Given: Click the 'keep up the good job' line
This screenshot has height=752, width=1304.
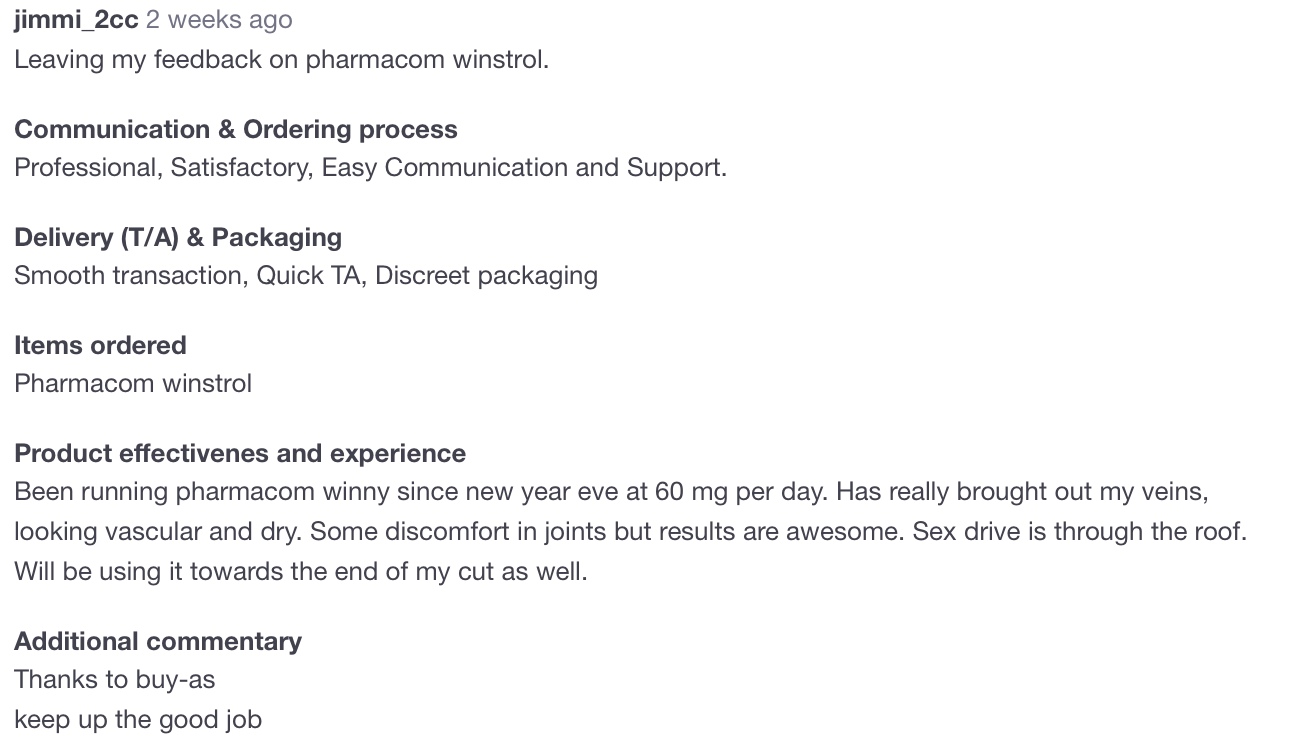Looking at the screenshot, I should [138, 720].
